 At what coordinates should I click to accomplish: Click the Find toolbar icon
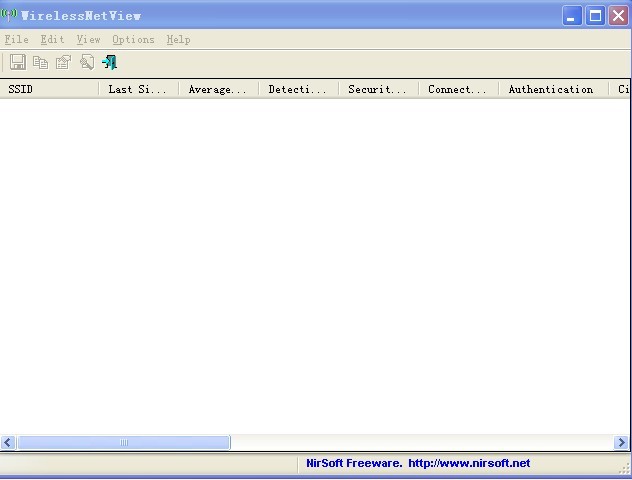[x=87, y=62]
